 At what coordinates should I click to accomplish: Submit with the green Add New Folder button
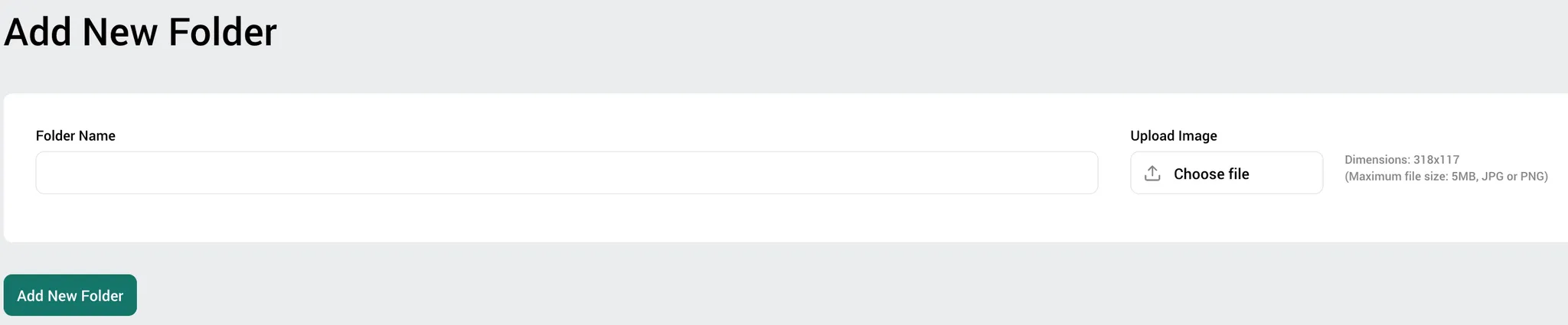coord(70,295)
